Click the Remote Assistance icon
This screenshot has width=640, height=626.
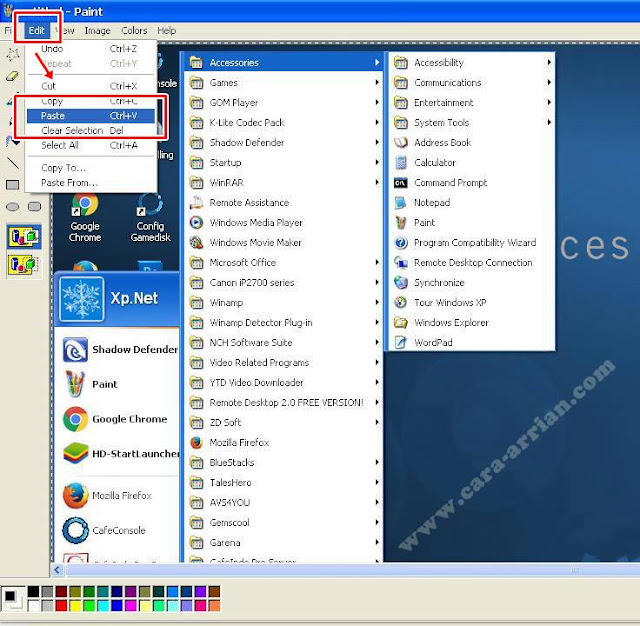[196, 202]
